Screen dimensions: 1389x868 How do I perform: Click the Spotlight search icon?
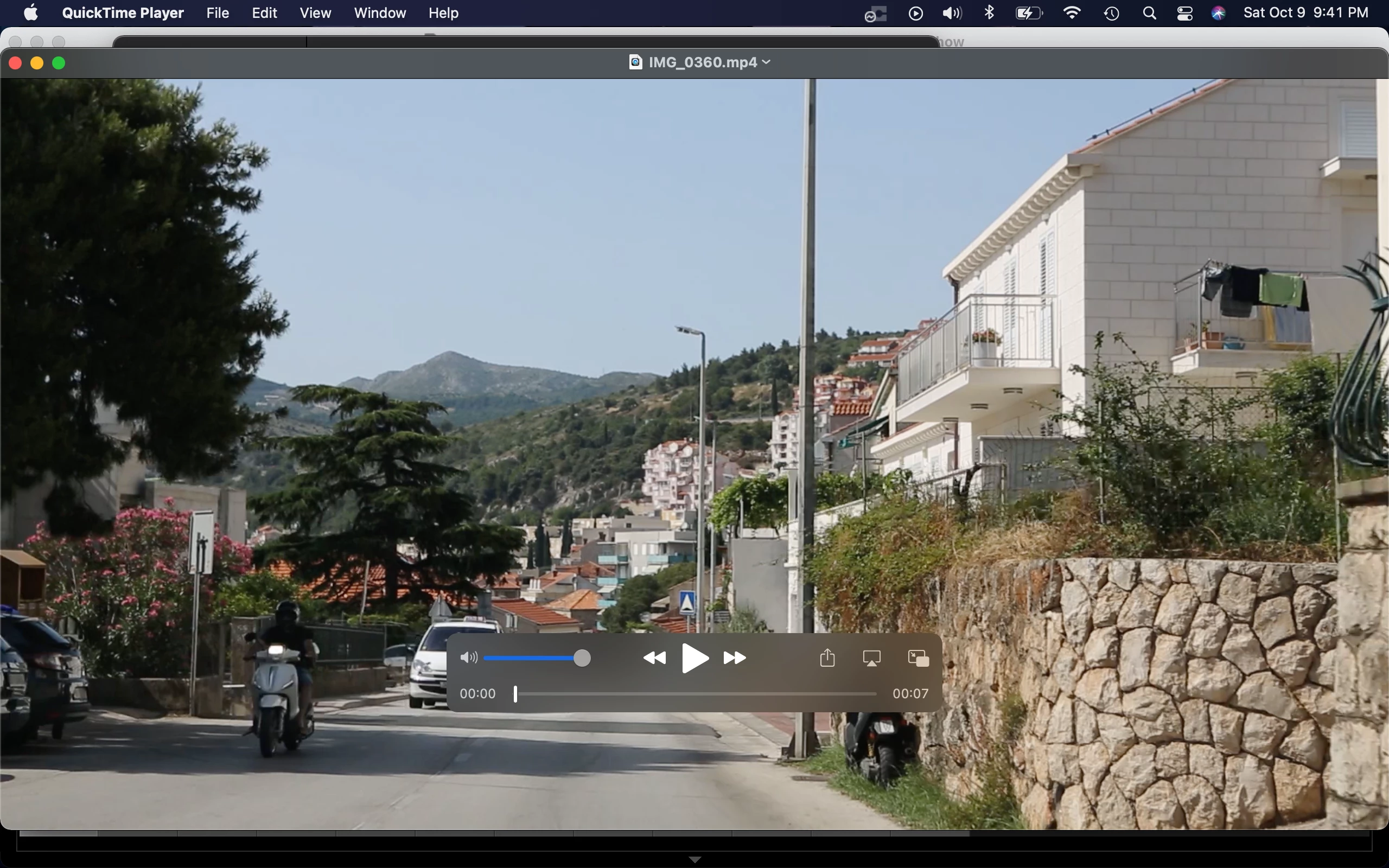[x=1149, y=12]
